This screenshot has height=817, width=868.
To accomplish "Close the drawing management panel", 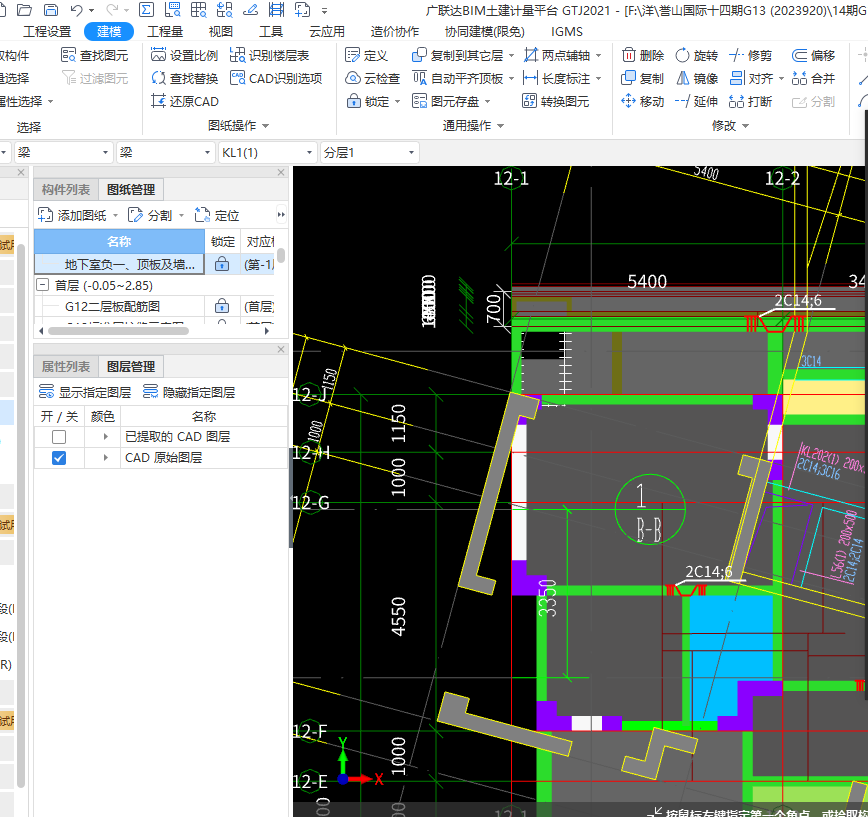I will [281, 173].
